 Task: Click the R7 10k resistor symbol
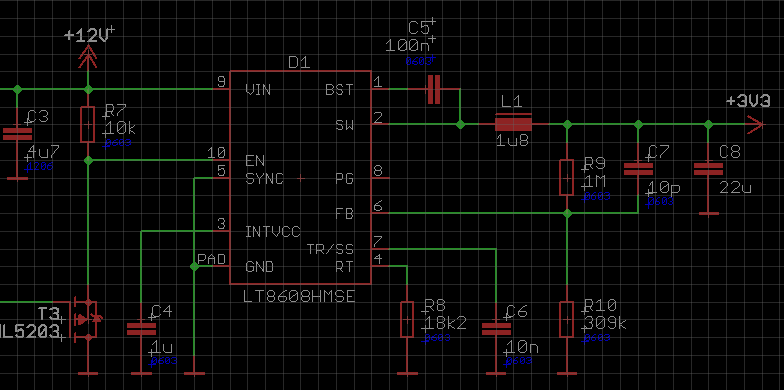88,124
